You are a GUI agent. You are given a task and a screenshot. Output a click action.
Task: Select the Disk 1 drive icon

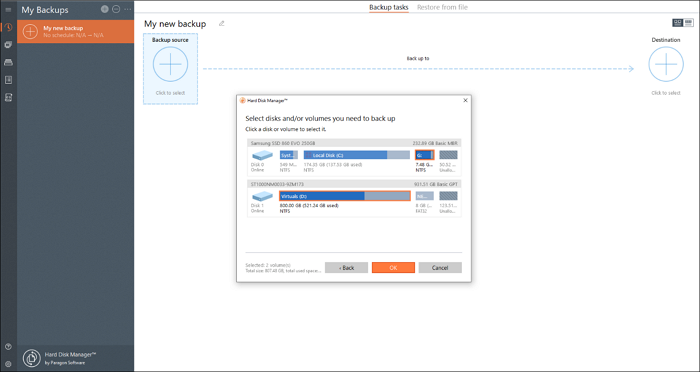tap(262, 196)
